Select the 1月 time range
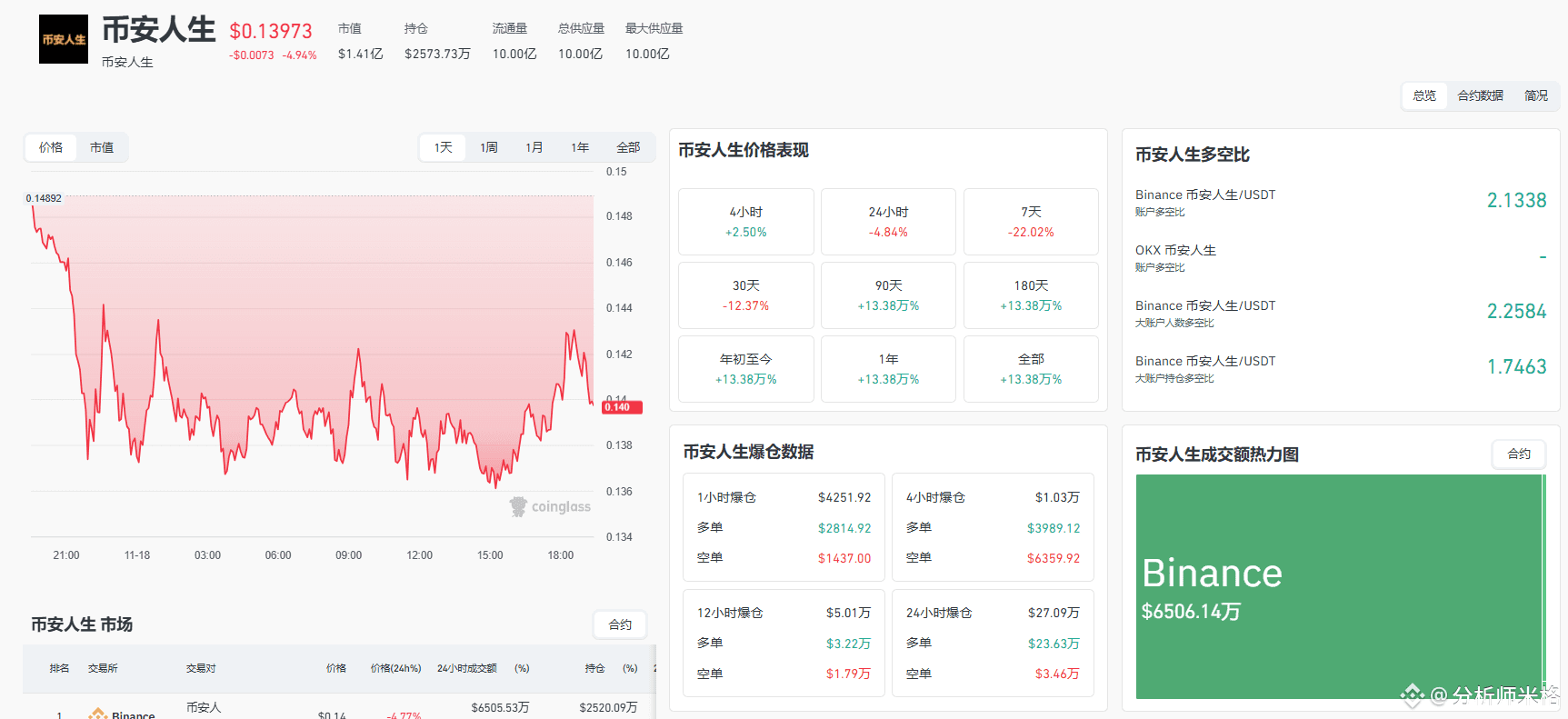This screenshot has height=719, width=1568. [x=534, y=147]
